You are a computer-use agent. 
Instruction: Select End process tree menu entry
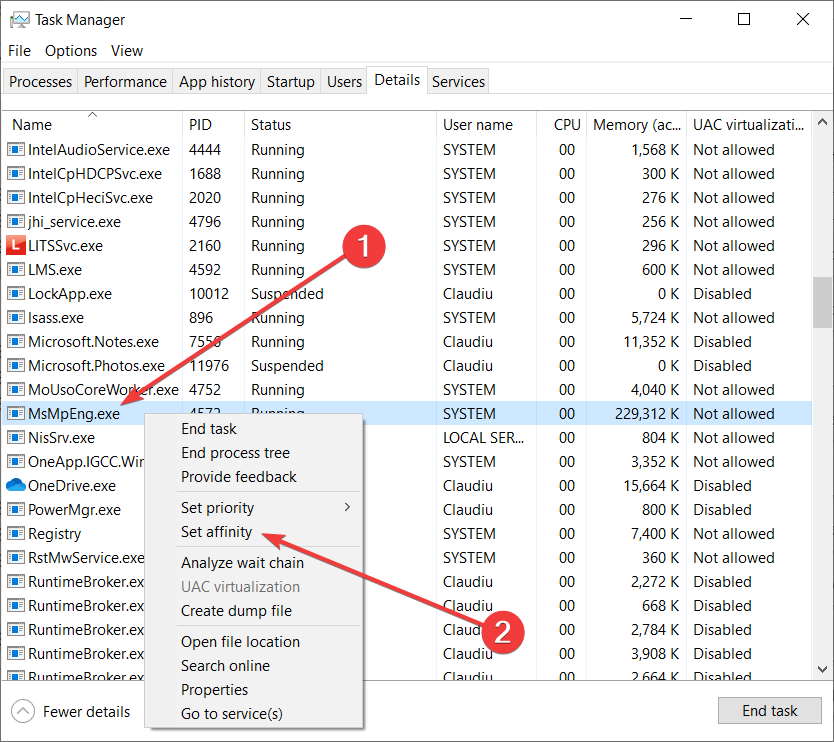235,453
